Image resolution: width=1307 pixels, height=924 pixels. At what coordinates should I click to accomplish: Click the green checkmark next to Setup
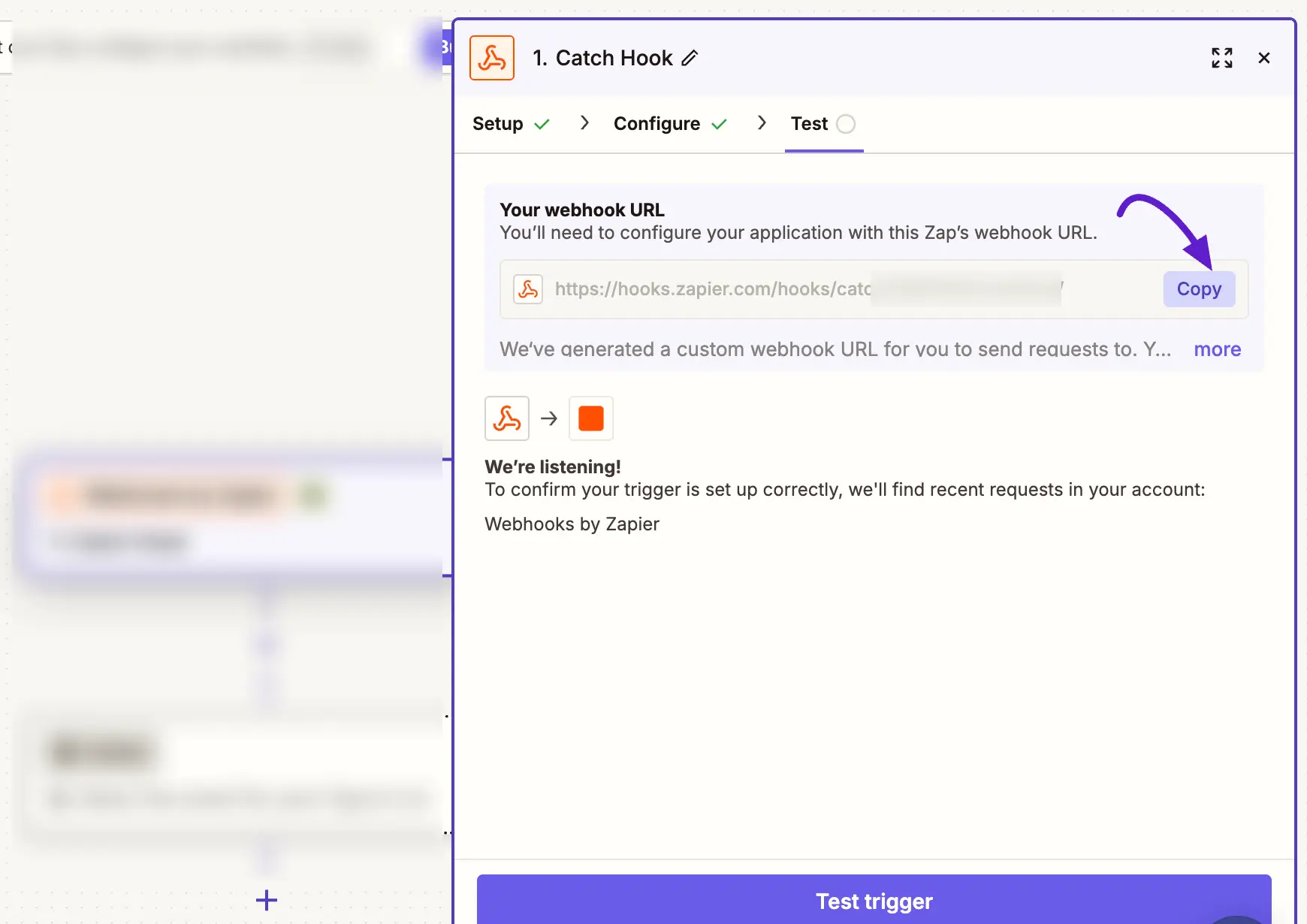point(542,125)
